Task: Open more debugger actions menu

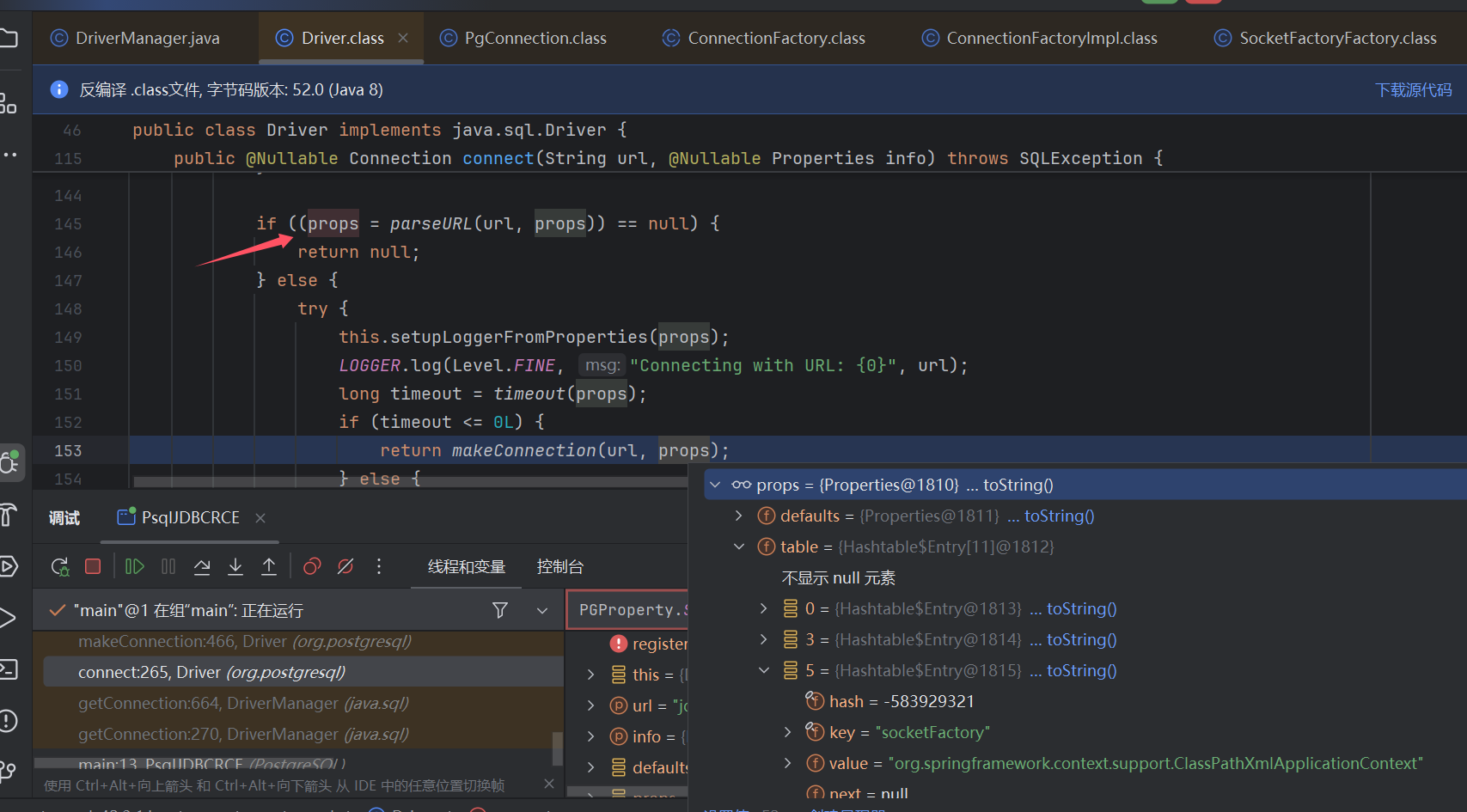Action: (x=379, y=566)
